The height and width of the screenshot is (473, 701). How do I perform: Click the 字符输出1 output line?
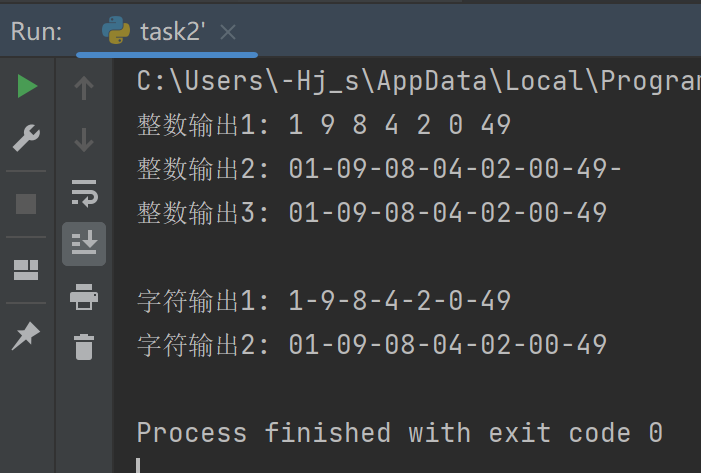324,301
